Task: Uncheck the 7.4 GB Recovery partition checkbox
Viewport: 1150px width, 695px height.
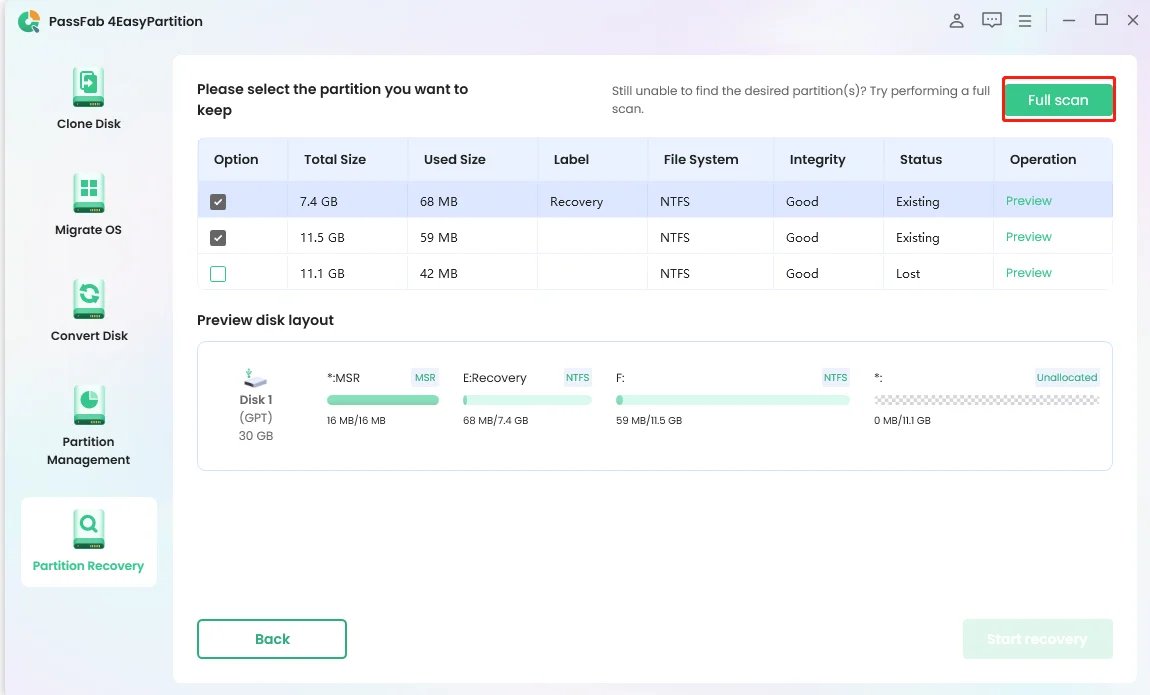Action: [218, 202]
